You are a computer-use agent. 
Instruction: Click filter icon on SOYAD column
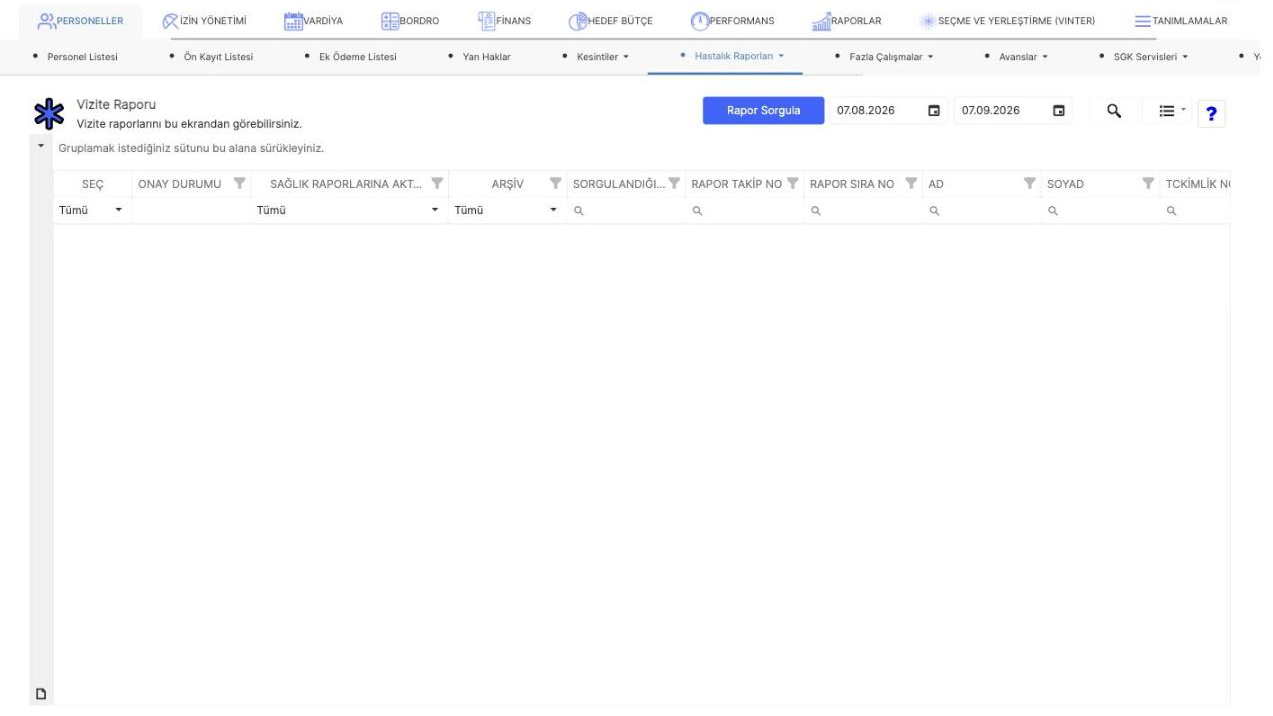(1148, 183)
